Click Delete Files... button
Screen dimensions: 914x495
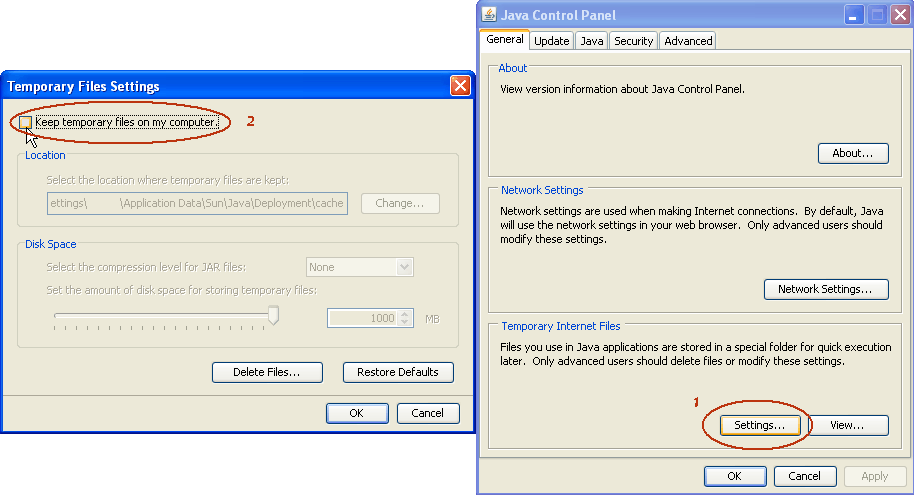(x=267, y=373)
